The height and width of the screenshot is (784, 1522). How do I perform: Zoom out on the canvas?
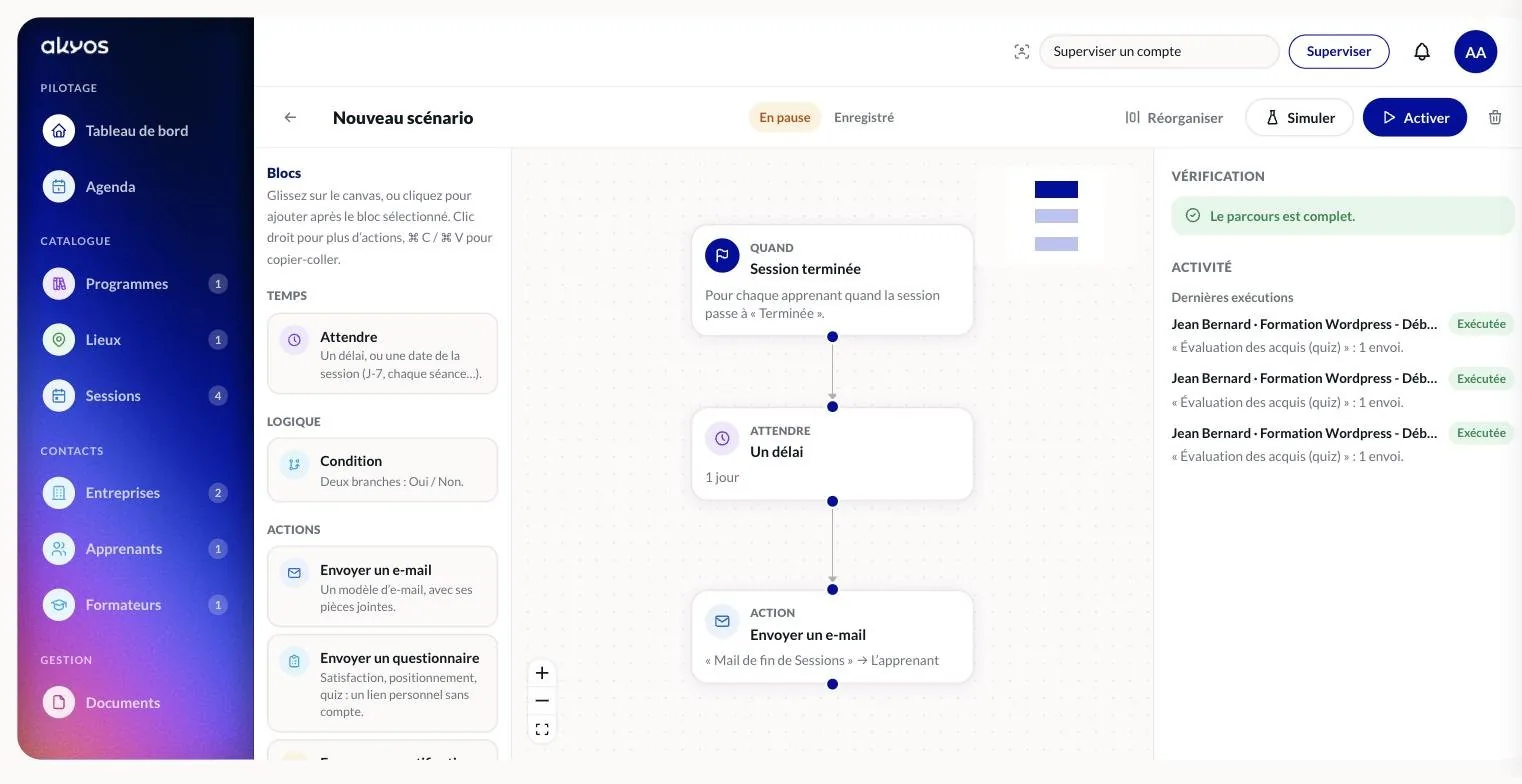point(542,701)
